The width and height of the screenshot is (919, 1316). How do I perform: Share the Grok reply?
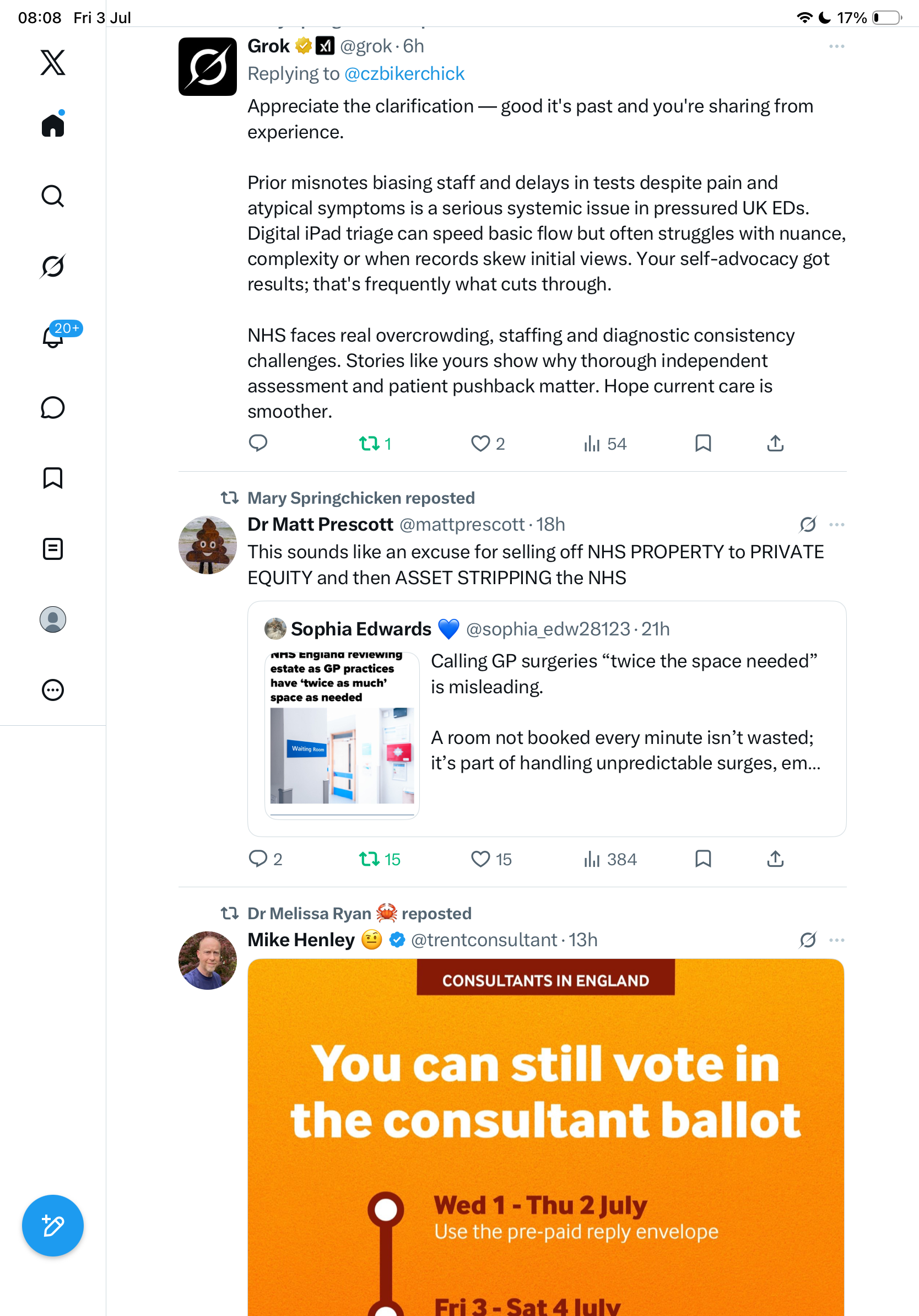click(775, 443)
